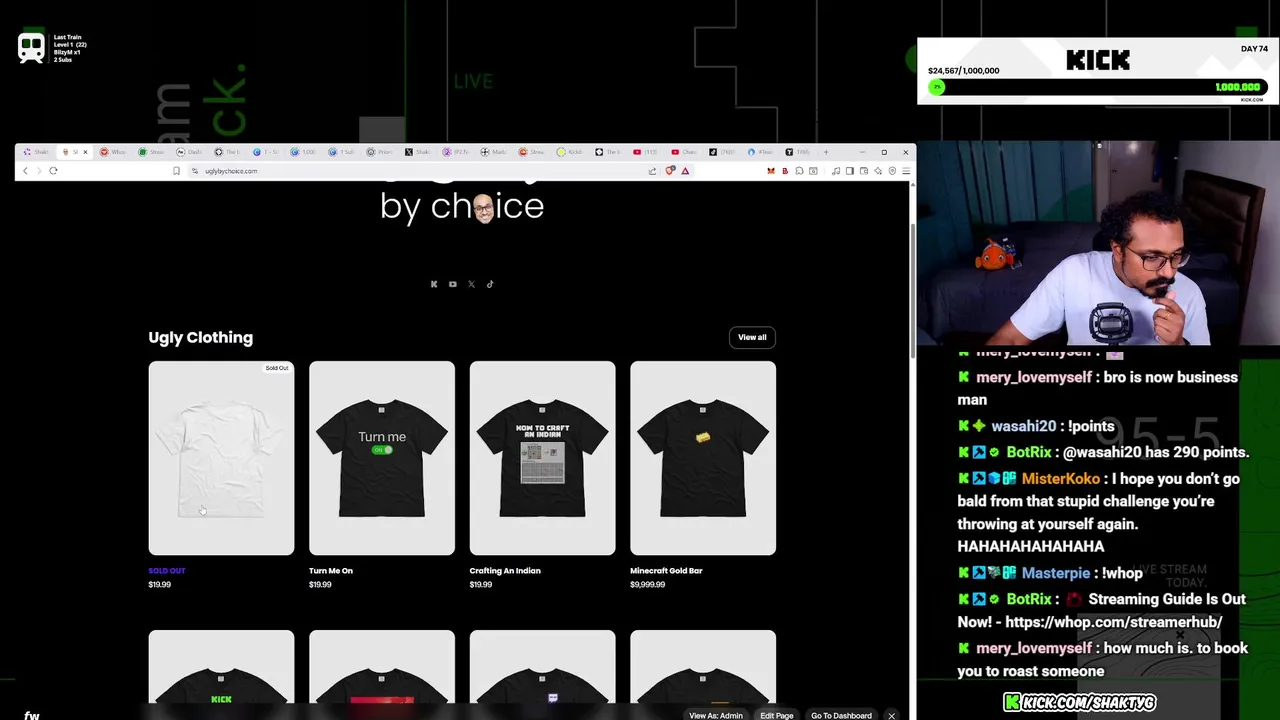Screen dimensions: 1280x720
Task: Click the Ugly Clothing heading
Action: 201,338
